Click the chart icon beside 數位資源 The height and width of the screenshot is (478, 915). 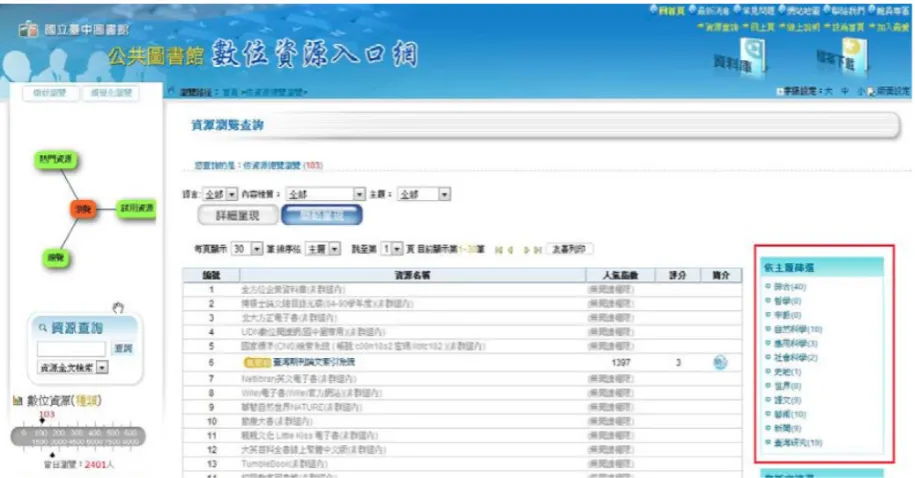(18, 401)
